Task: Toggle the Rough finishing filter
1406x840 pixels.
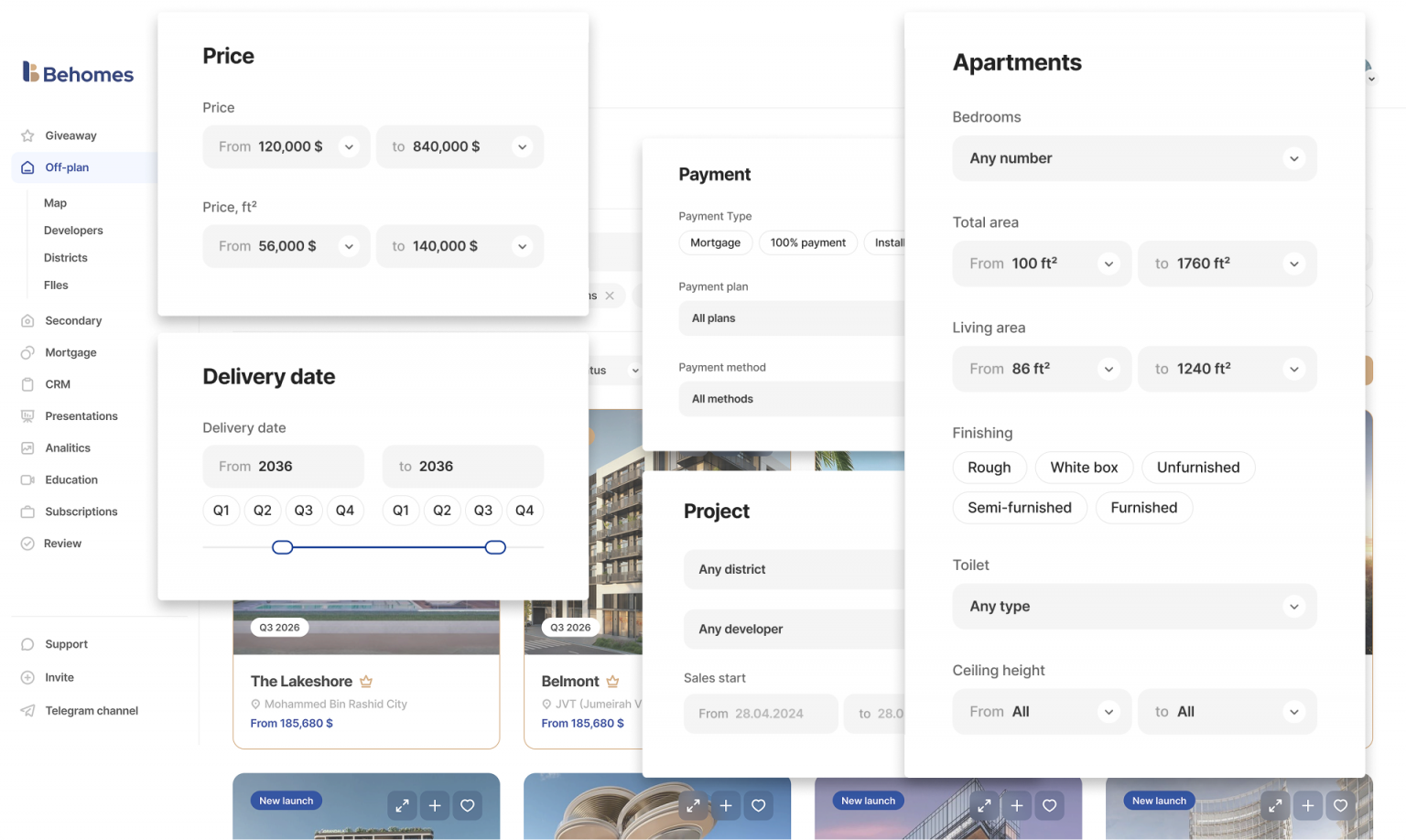Action: (x=989, y=468)
